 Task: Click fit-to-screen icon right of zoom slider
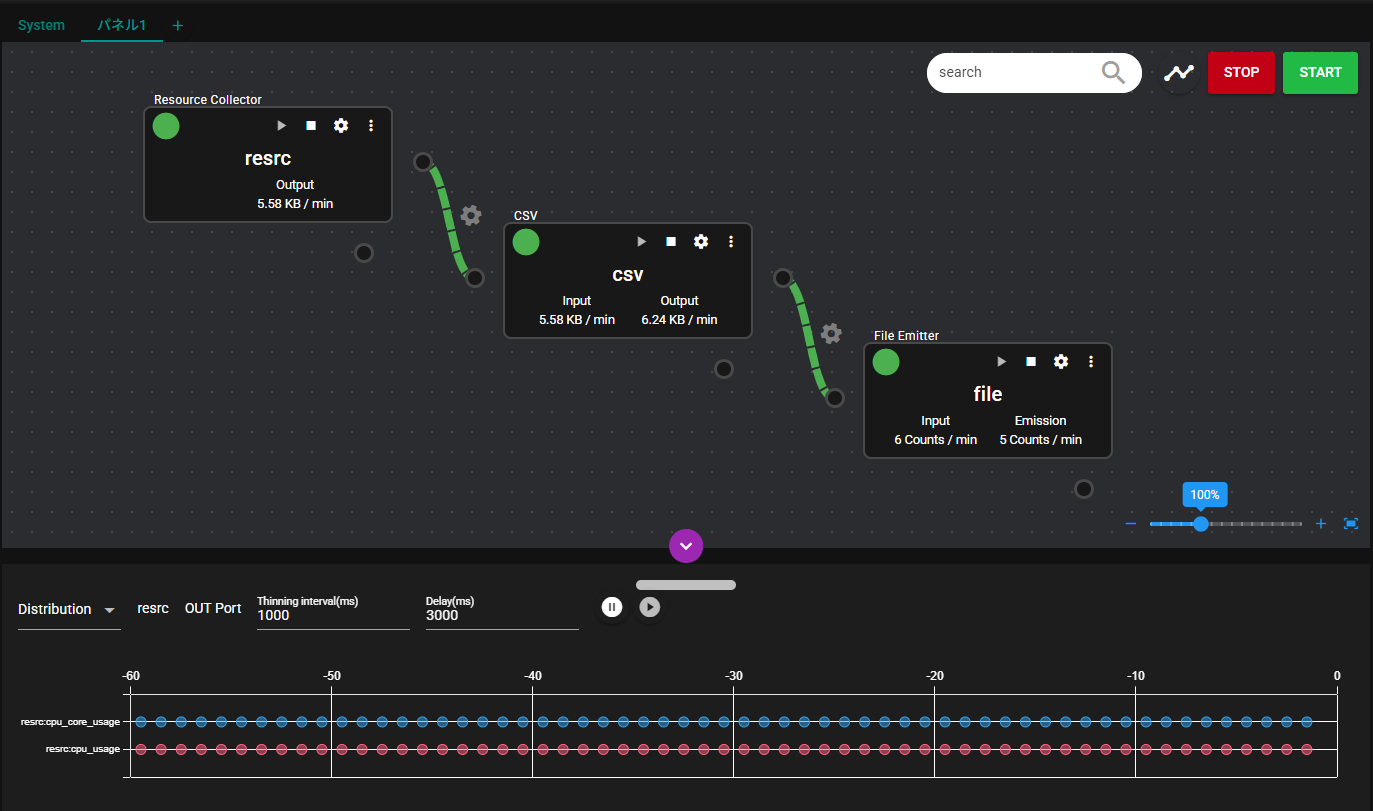1350,524
